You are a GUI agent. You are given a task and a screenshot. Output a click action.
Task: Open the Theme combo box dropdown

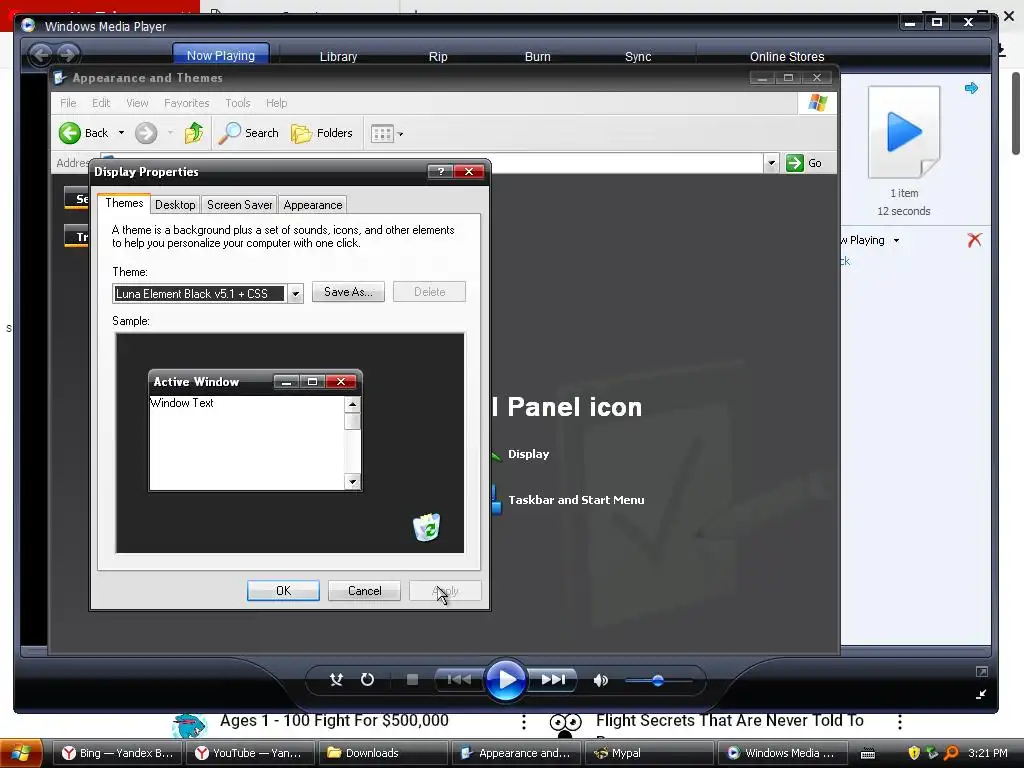pos(295,294)
